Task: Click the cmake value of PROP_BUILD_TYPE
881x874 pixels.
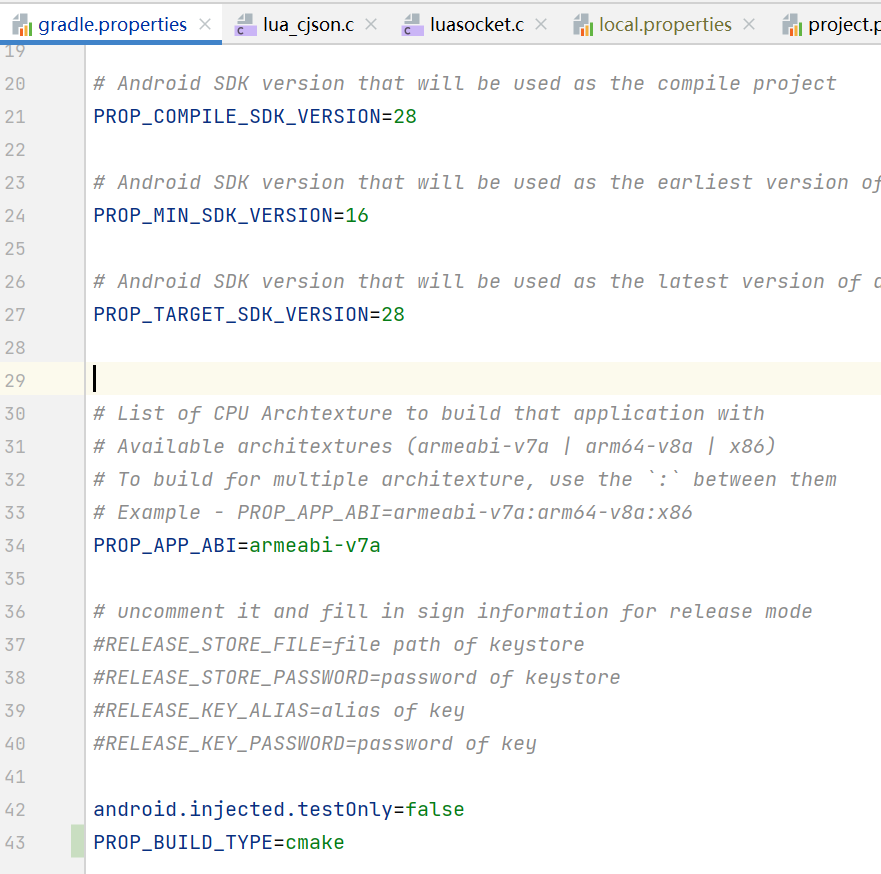Action: click(315, 842)
